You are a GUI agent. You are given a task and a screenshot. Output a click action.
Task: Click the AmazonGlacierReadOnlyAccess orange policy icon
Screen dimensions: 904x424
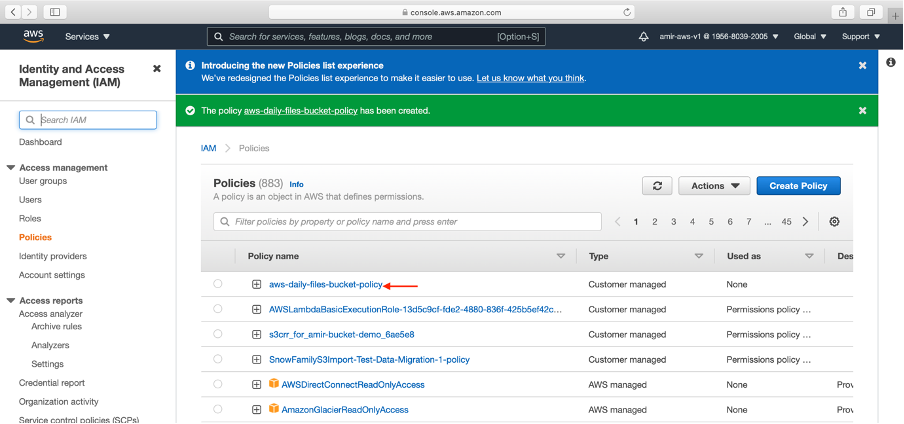point(274,408)
